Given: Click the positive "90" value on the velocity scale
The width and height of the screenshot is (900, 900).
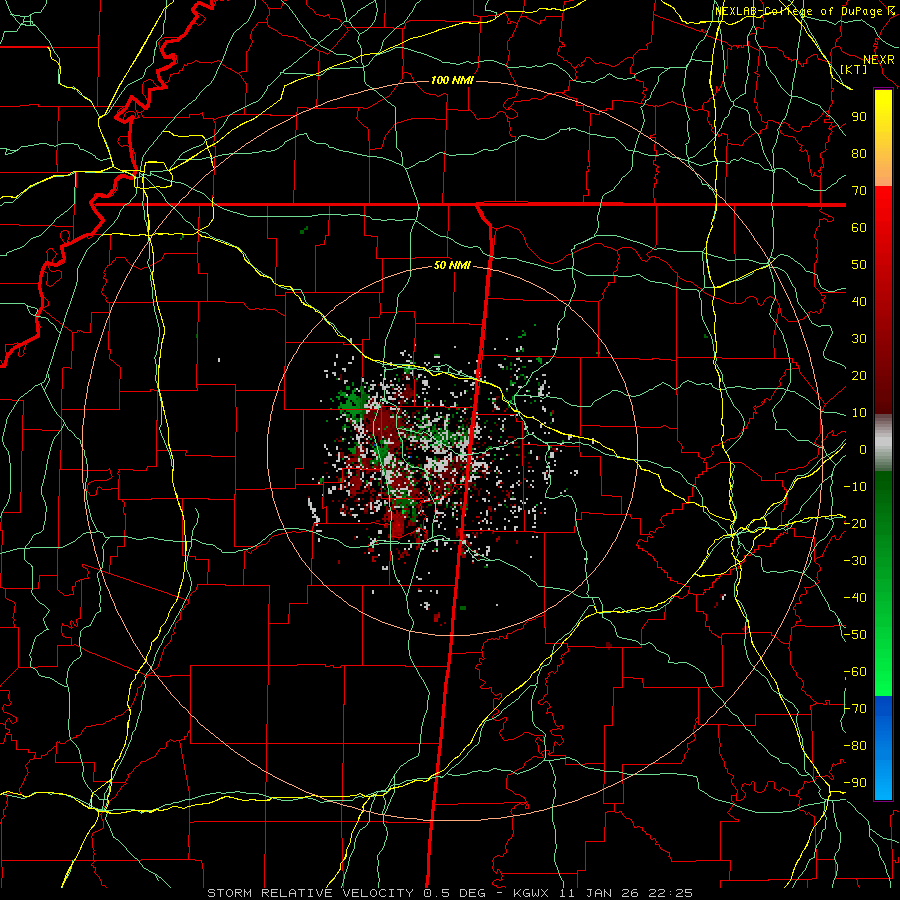Looking at the screenshot, I should 859,117.
